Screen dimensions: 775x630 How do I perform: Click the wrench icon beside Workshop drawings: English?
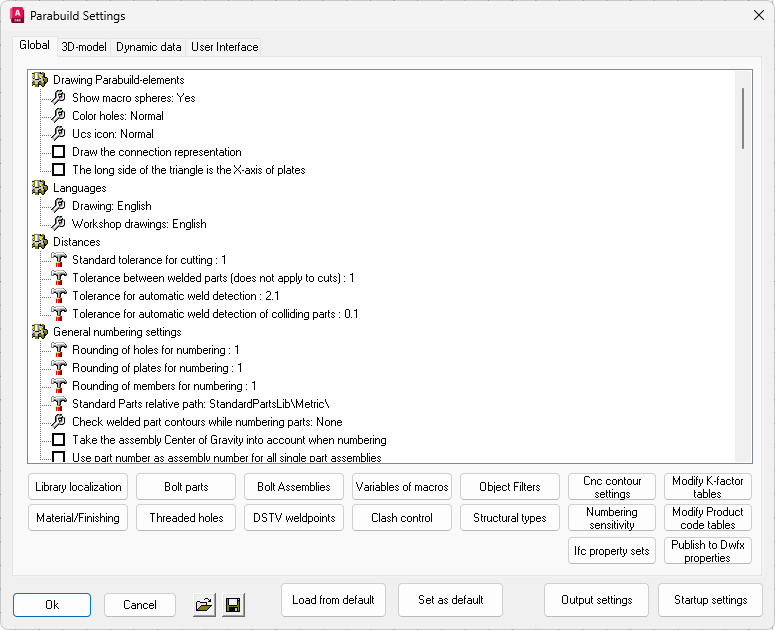(58, 223)
